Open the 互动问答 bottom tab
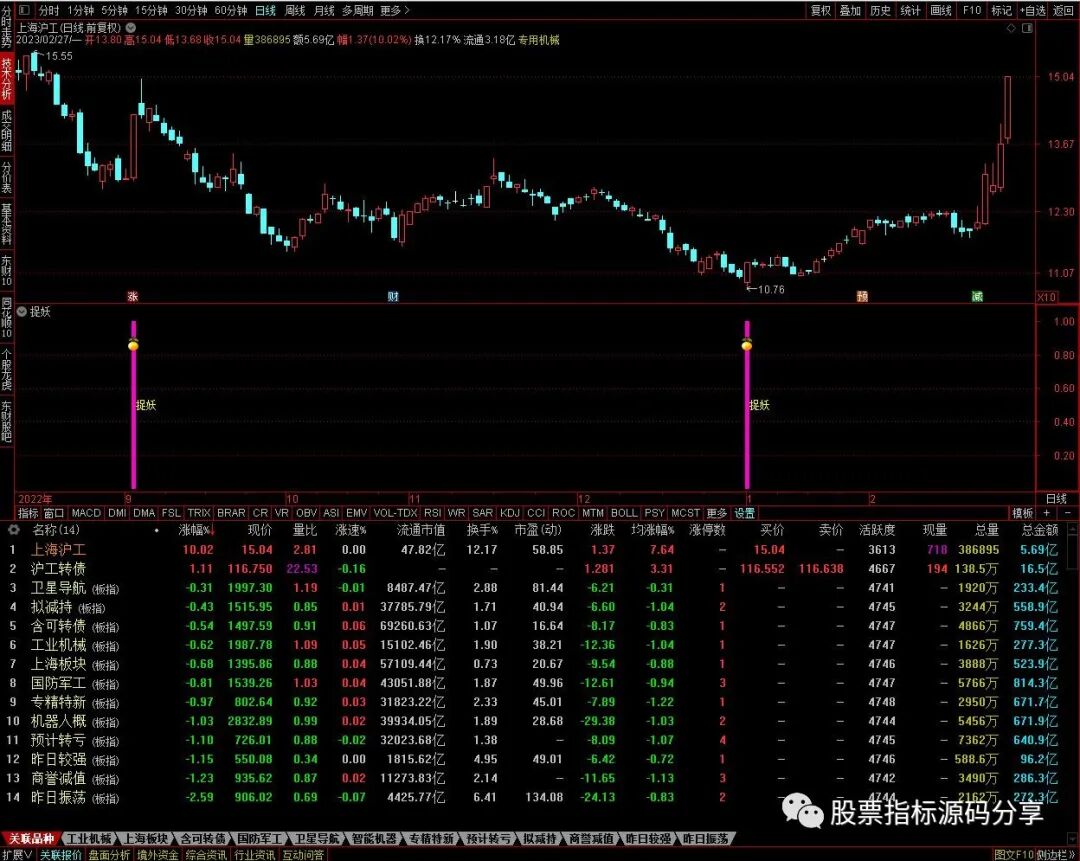This screenshot has height=861, width=1080. tap(303, 855)
